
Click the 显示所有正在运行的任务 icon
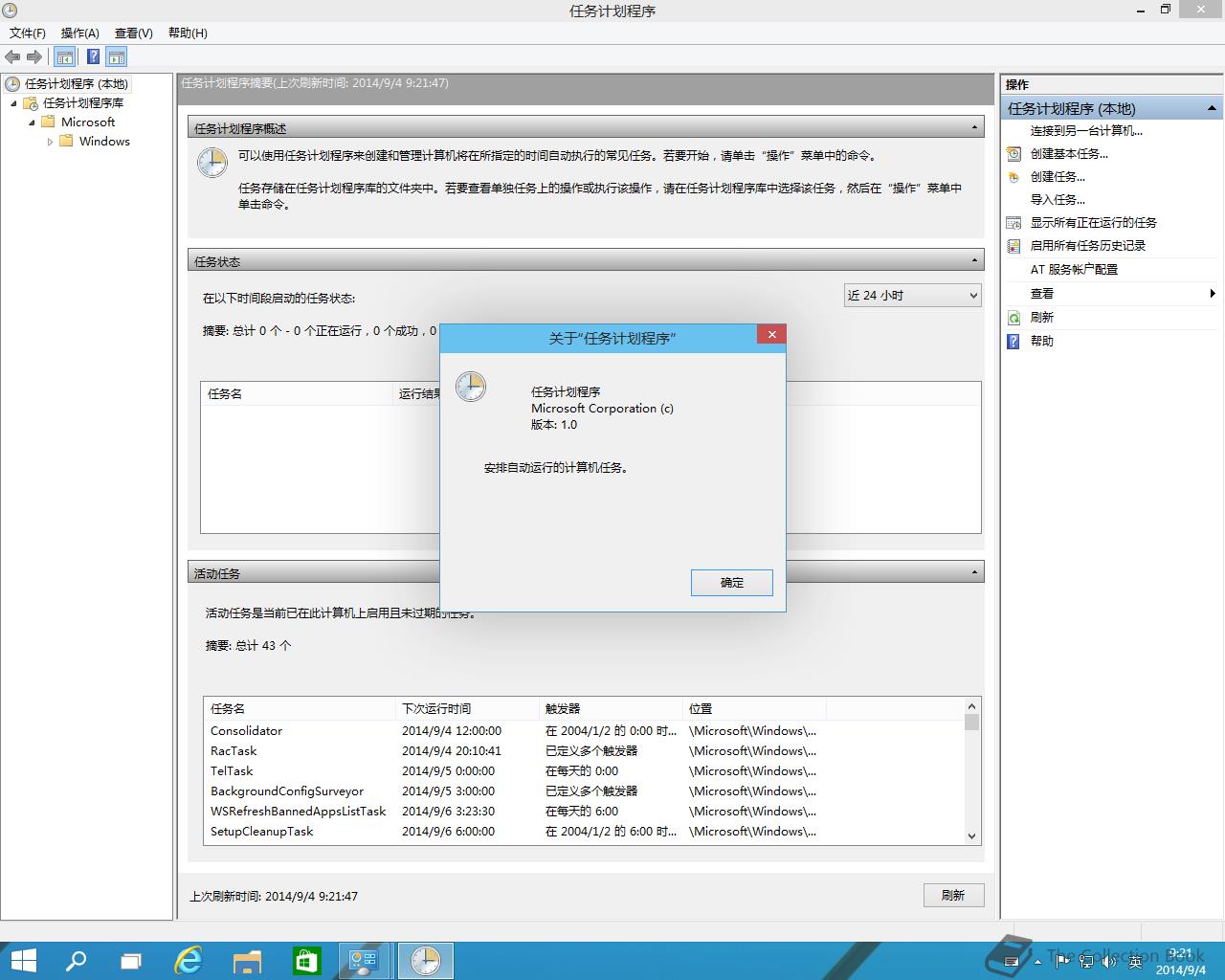click(x=1014, y=223)
